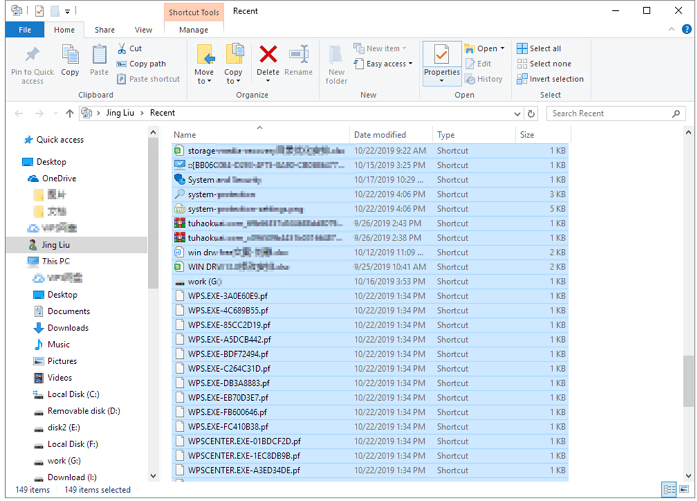The width and height of the screenshot is (697, 501).
Task: Switch to Details view icon in status bar
Action: [x=669, y=489]
